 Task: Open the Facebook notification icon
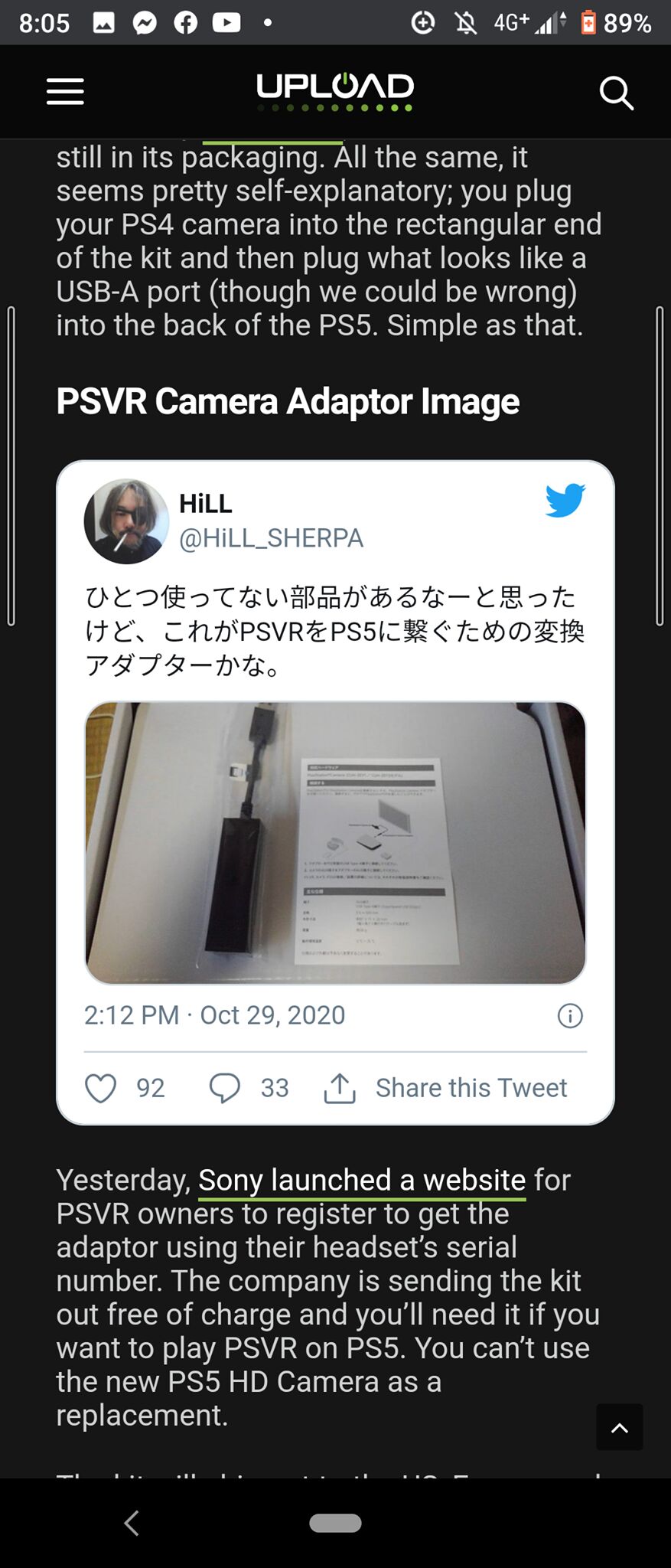(x=185, y=23)
